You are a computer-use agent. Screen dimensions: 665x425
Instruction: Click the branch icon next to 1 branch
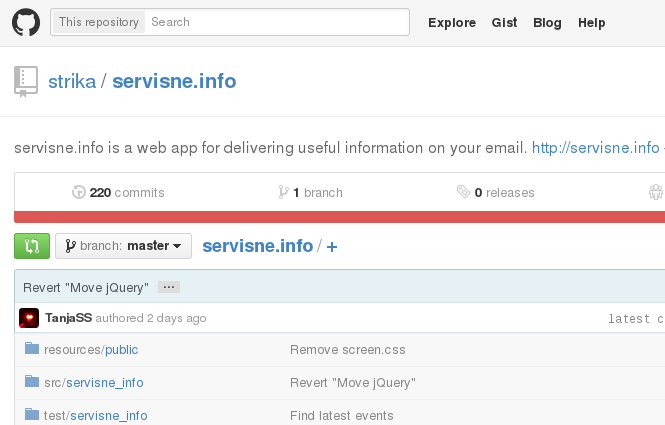283,192
